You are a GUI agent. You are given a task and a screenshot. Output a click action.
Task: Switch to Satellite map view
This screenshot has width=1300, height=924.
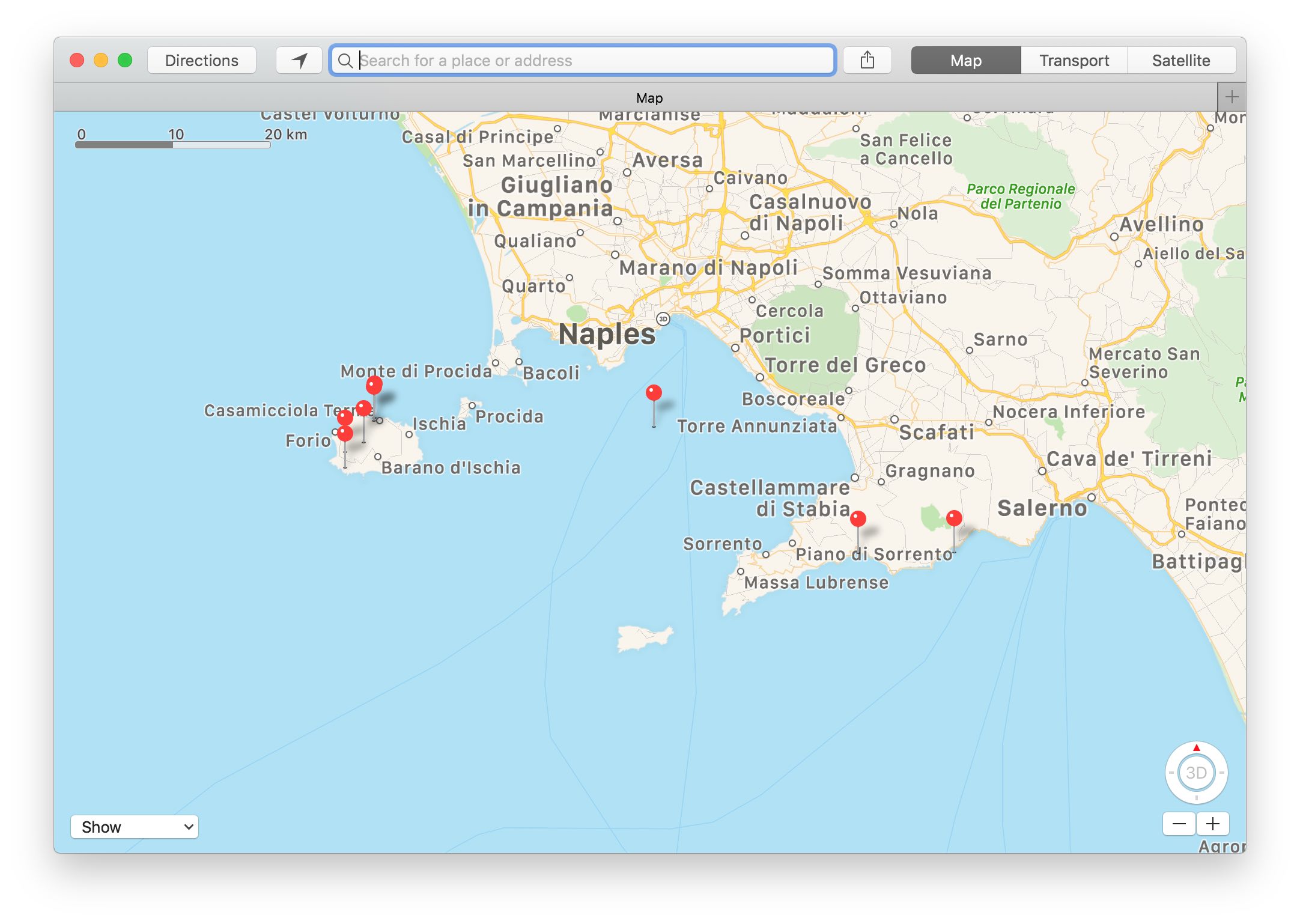(x=1180, y=60)
